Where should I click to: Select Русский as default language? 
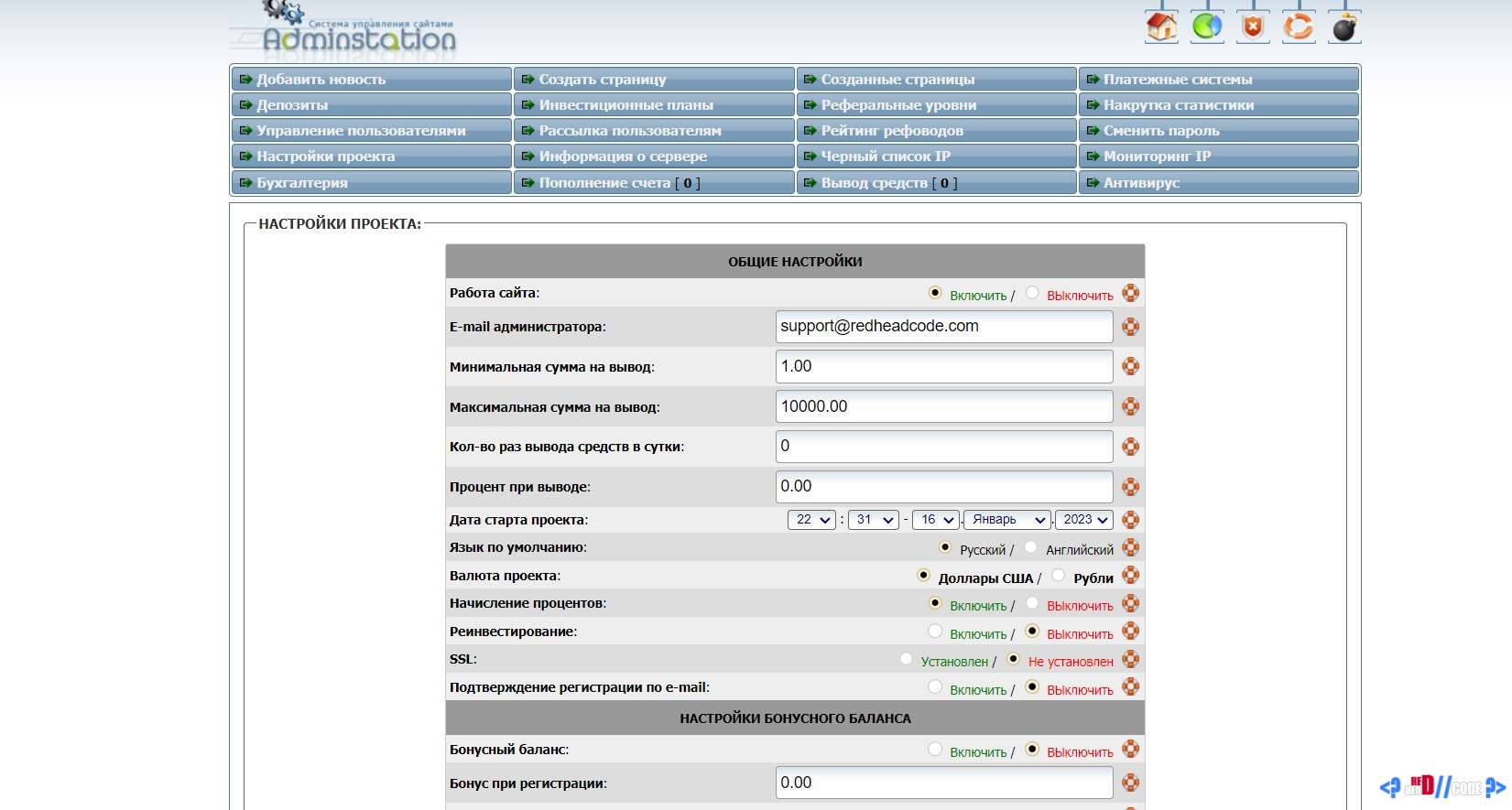(x=945, y=547)
